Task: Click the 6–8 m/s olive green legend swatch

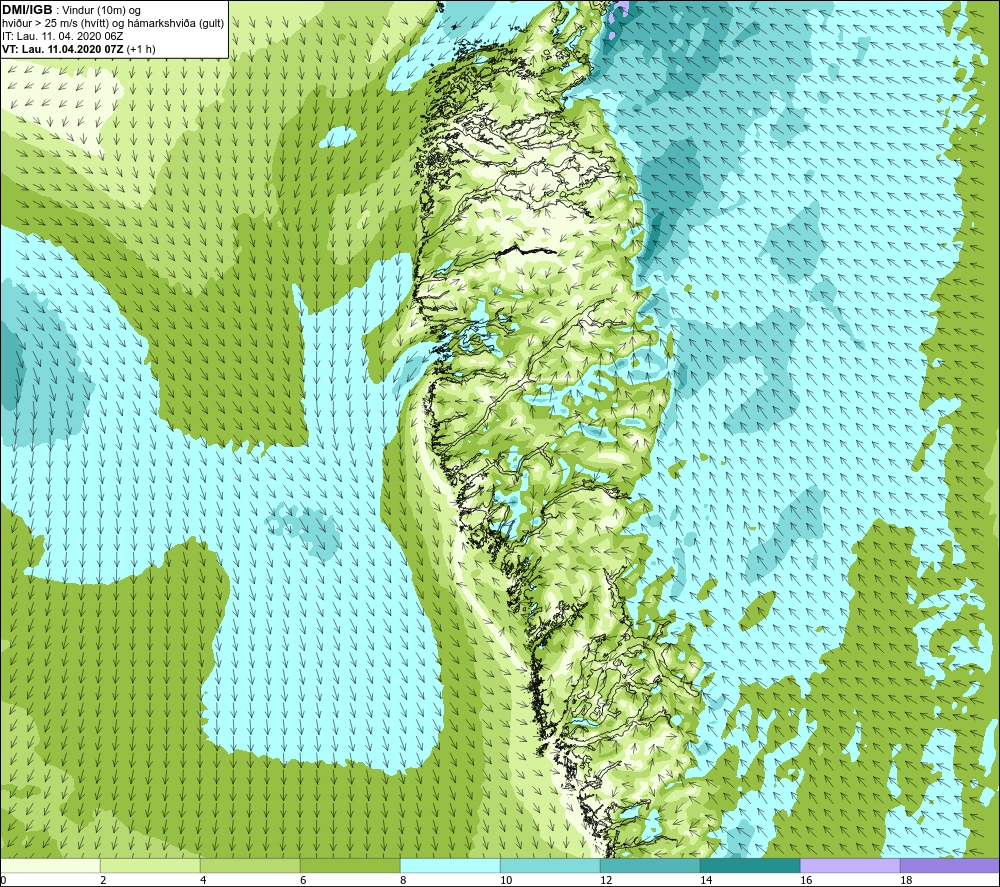Action: pos(350,865)
